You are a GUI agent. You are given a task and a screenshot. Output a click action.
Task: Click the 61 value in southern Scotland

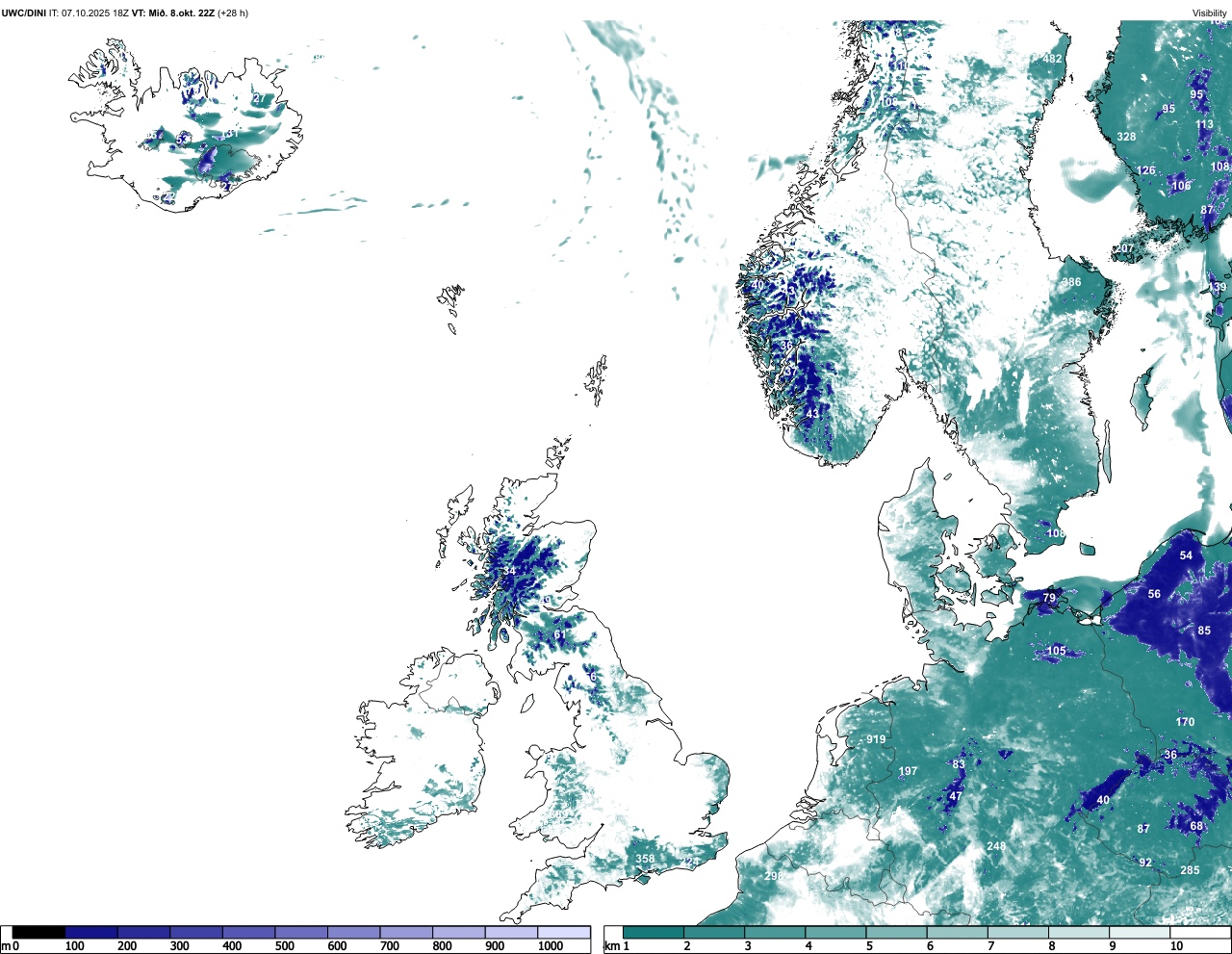559,634
